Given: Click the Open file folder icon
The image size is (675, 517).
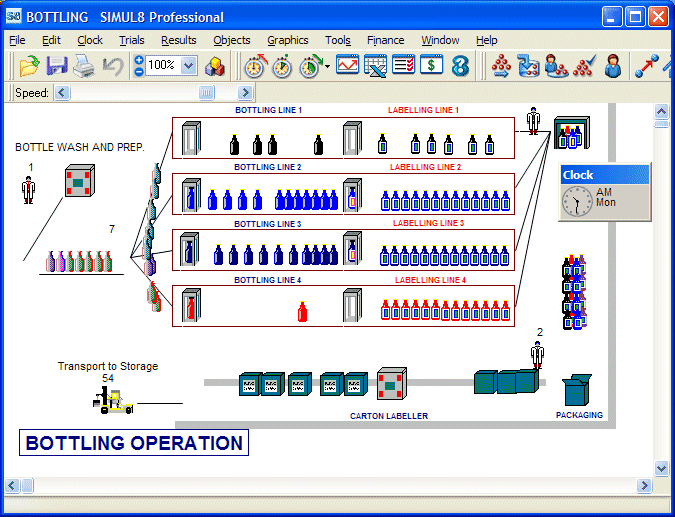Looking at the screenshot, I should 30,66.
